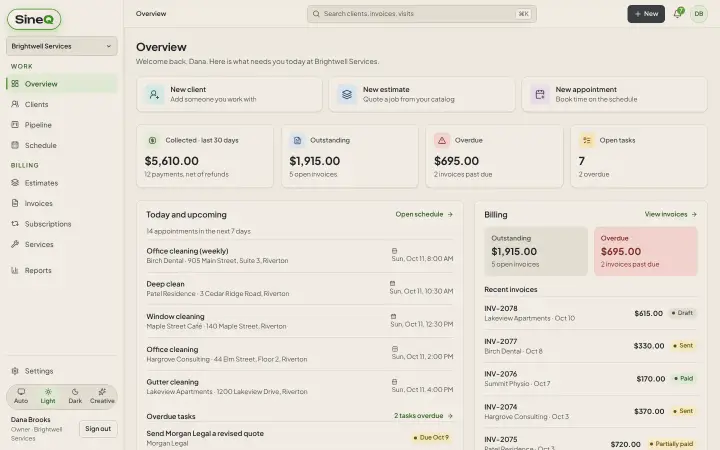Open Estimates in the sidebar

[x=62, y=183]
